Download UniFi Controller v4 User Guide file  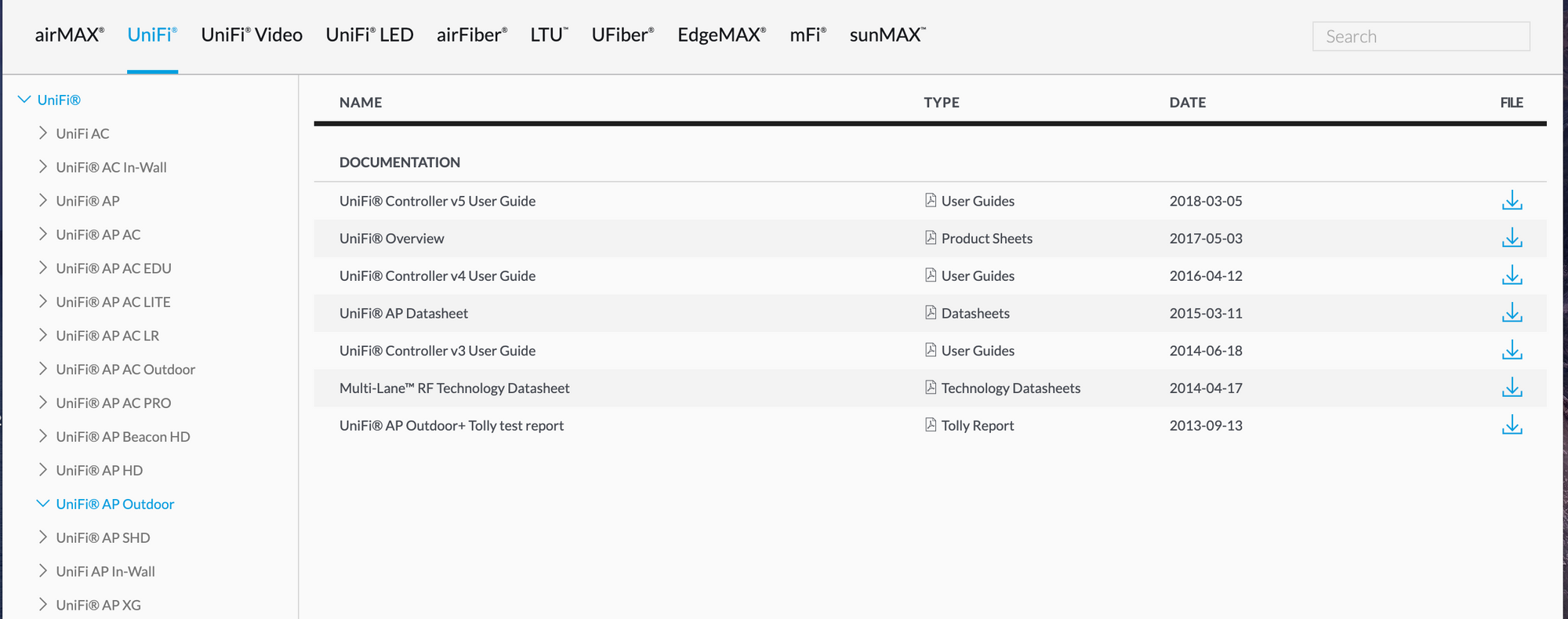[1512, 276]
